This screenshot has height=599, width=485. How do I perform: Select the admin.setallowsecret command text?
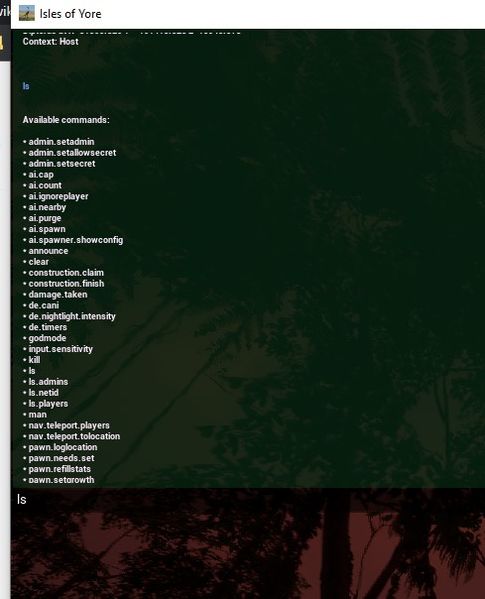pyautogui.click(x=72, y=152)
